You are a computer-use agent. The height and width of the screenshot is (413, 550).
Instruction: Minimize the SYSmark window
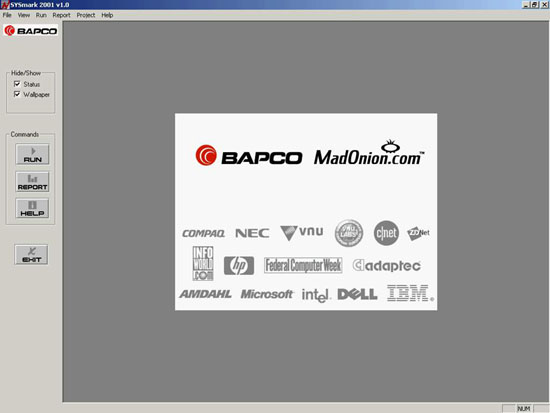click(x=526, y=5)
